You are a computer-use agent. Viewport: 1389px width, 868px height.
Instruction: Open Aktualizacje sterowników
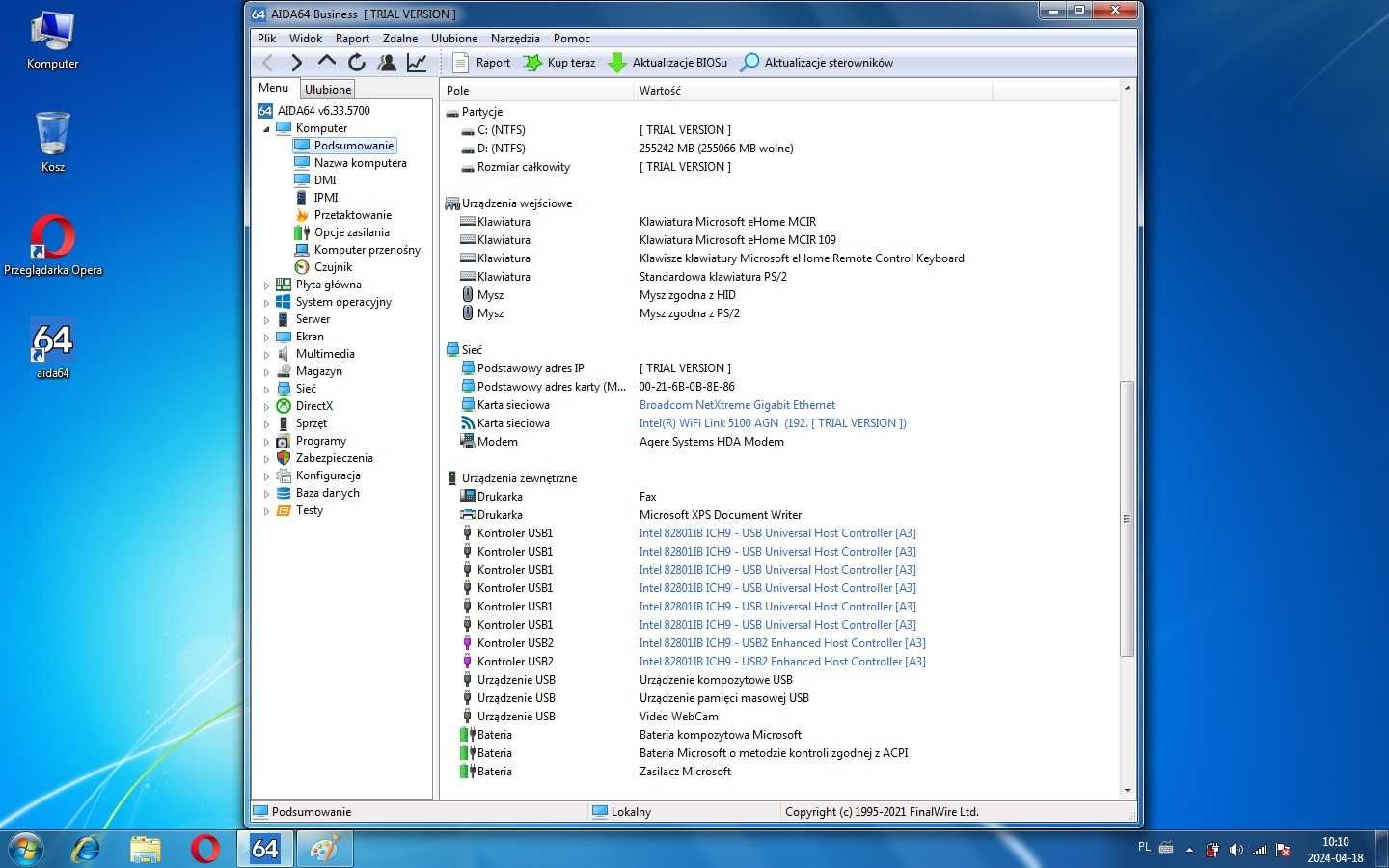(x=816, y=63)
